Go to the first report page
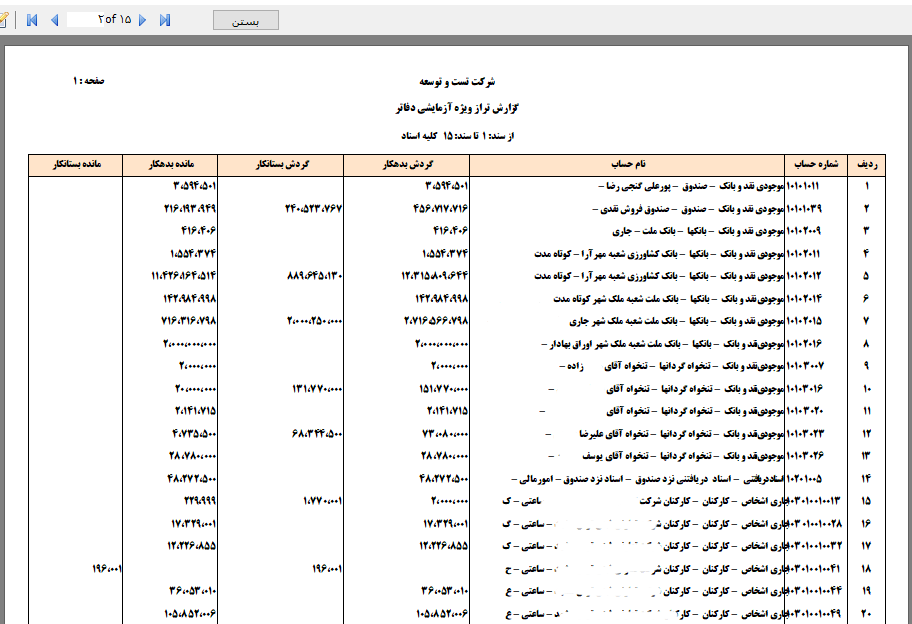Screen dimensions: 912x624 pyautogui.click(x=32, y=20)
